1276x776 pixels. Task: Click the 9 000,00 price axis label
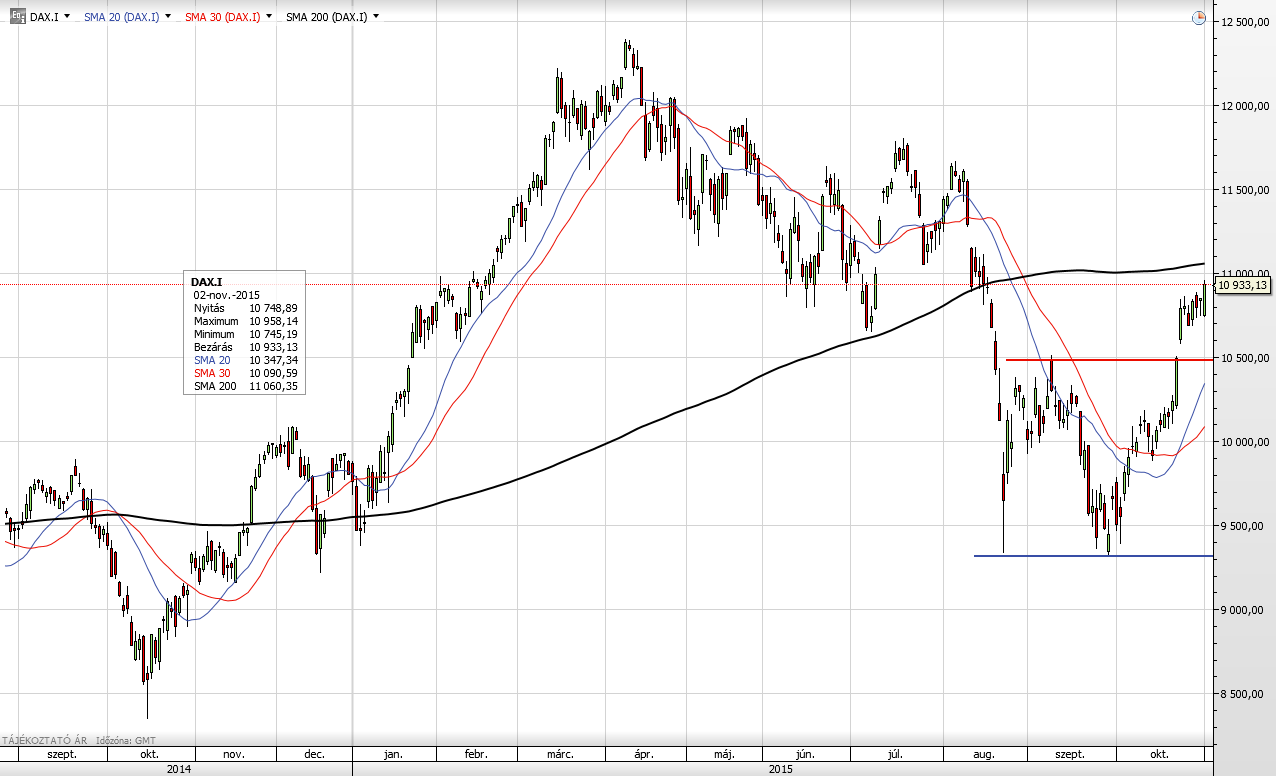[x=1244, y=610]
